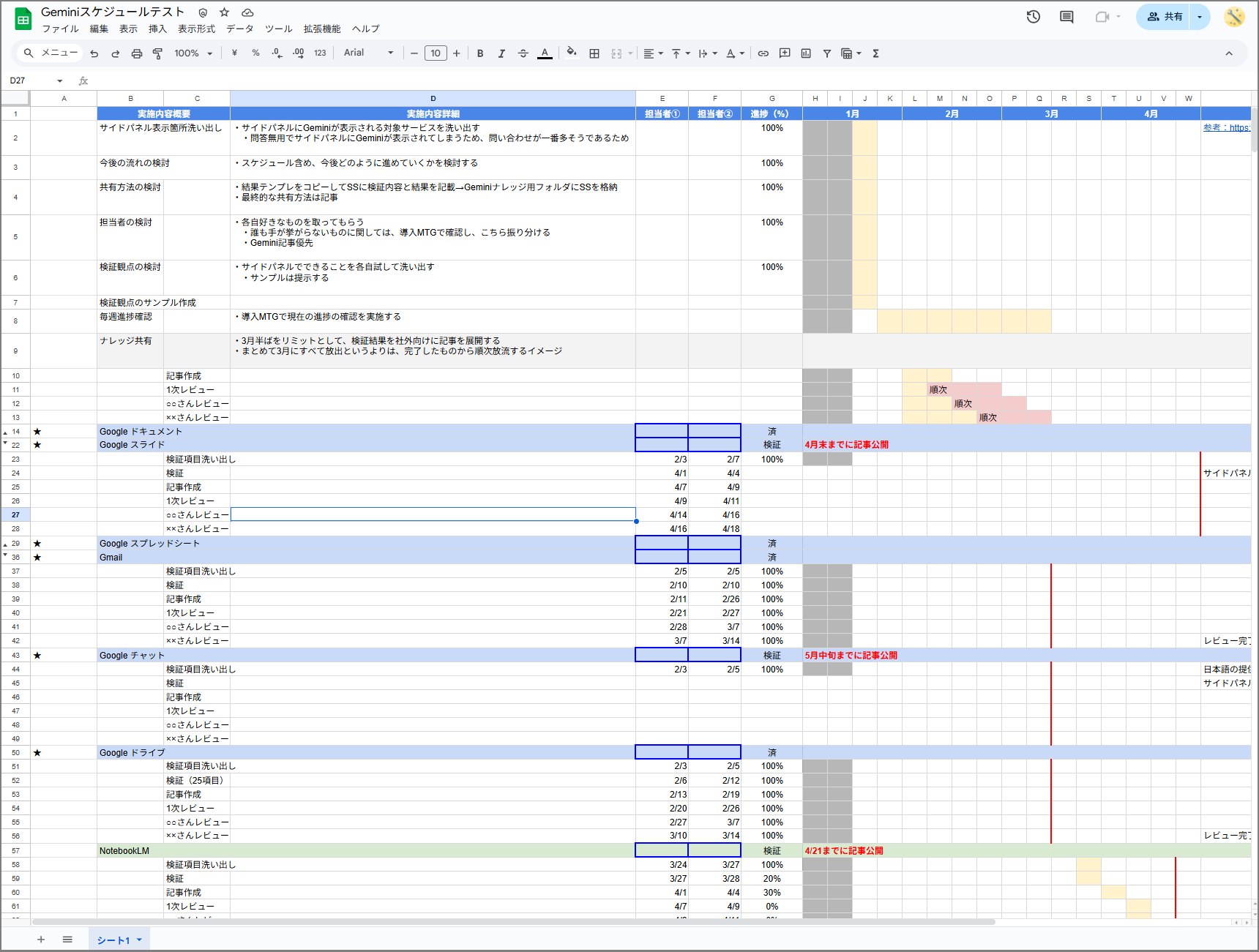Screen dimensions: 1259x952
Task: Open 拡張機能 menu
Action: pyautogui.click(x=322, y=29)
